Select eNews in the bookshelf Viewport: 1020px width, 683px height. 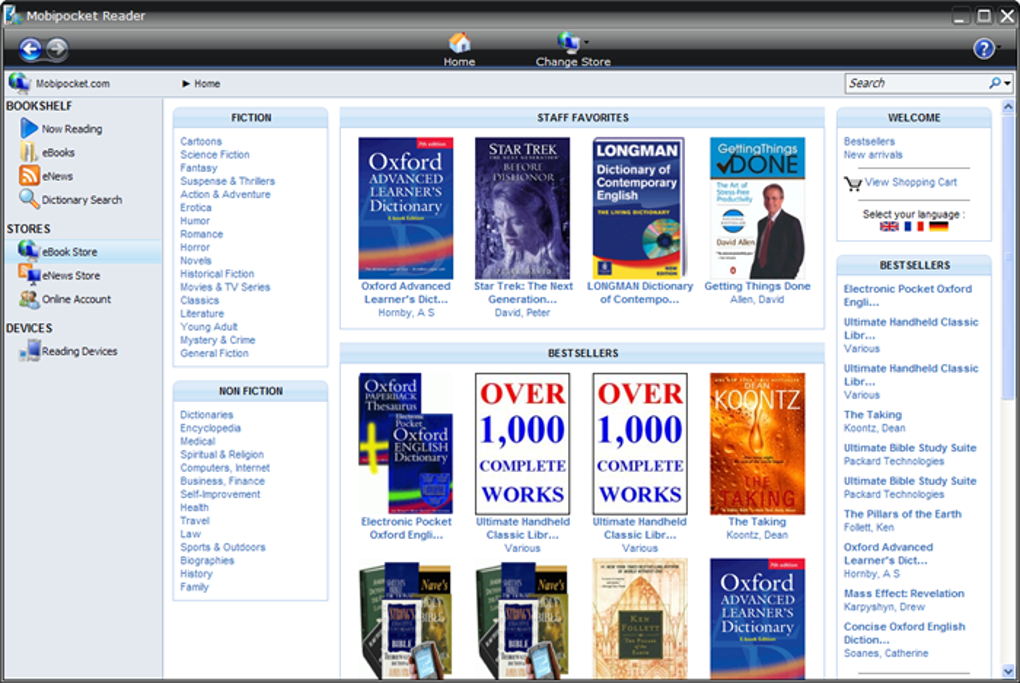46,176
